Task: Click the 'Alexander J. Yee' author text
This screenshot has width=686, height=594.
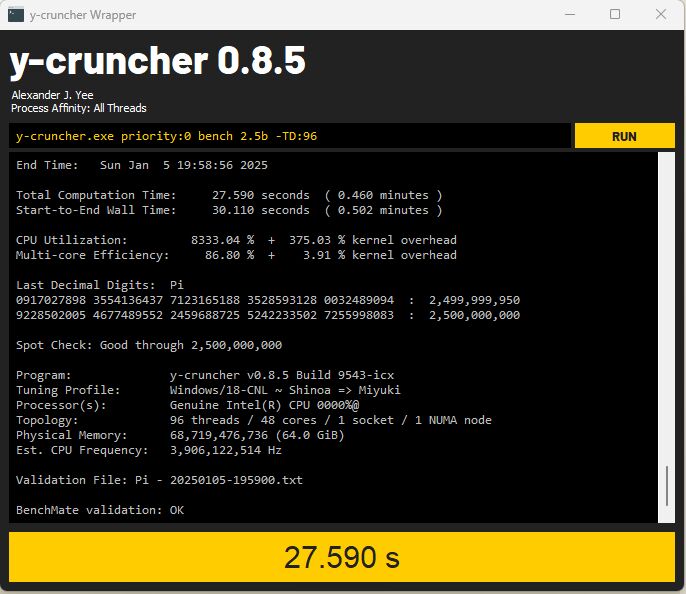Action: [52, 95]
